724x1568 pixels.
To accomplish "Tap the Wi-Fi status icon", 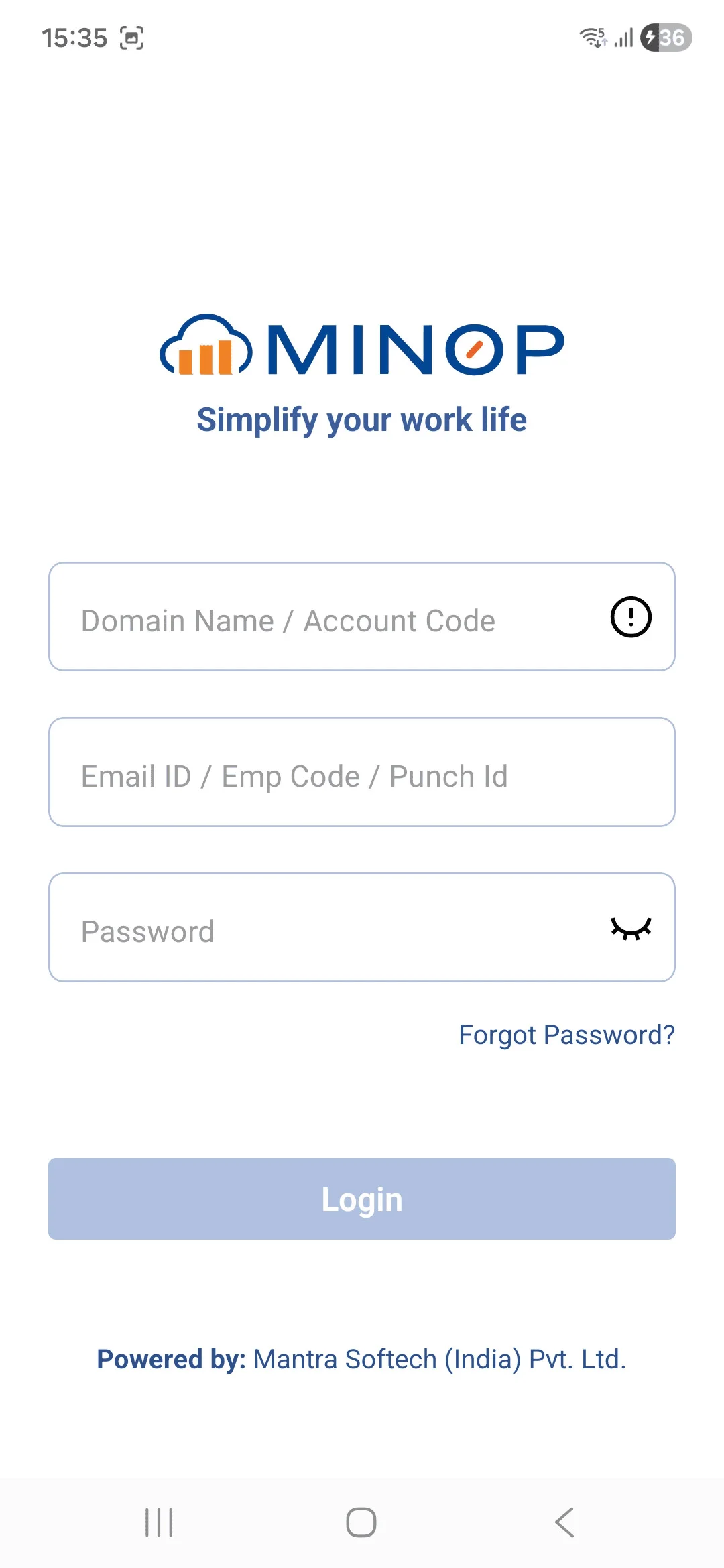I will (593, 38).
